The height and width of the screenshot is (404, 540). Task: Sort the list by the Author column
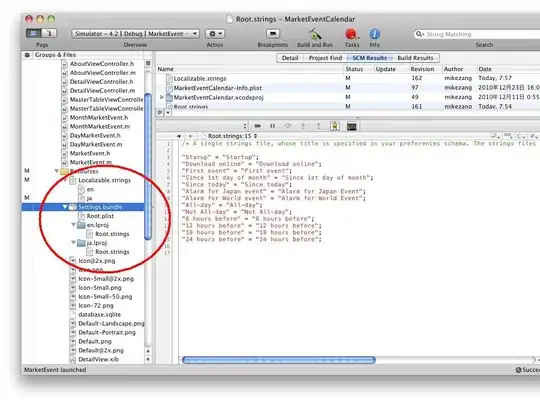click(x=459, y=69)
